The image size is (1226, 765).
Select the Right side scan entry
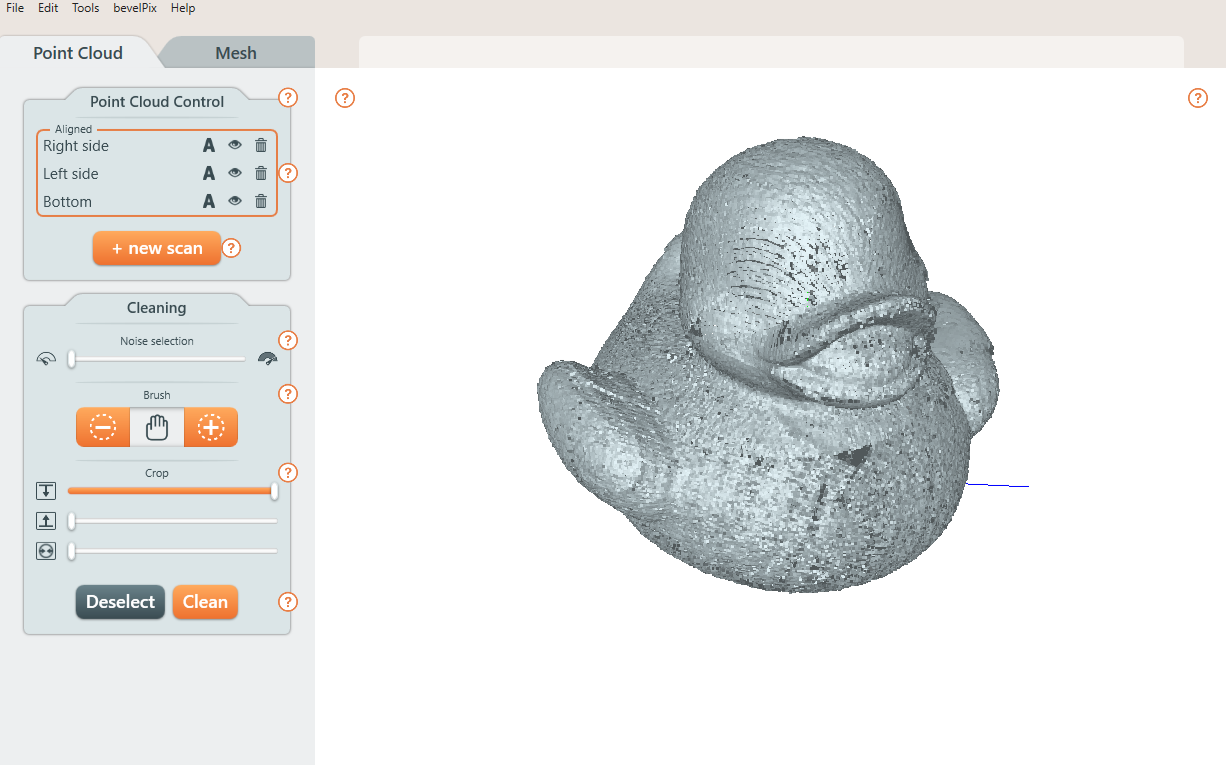point(76,145)
